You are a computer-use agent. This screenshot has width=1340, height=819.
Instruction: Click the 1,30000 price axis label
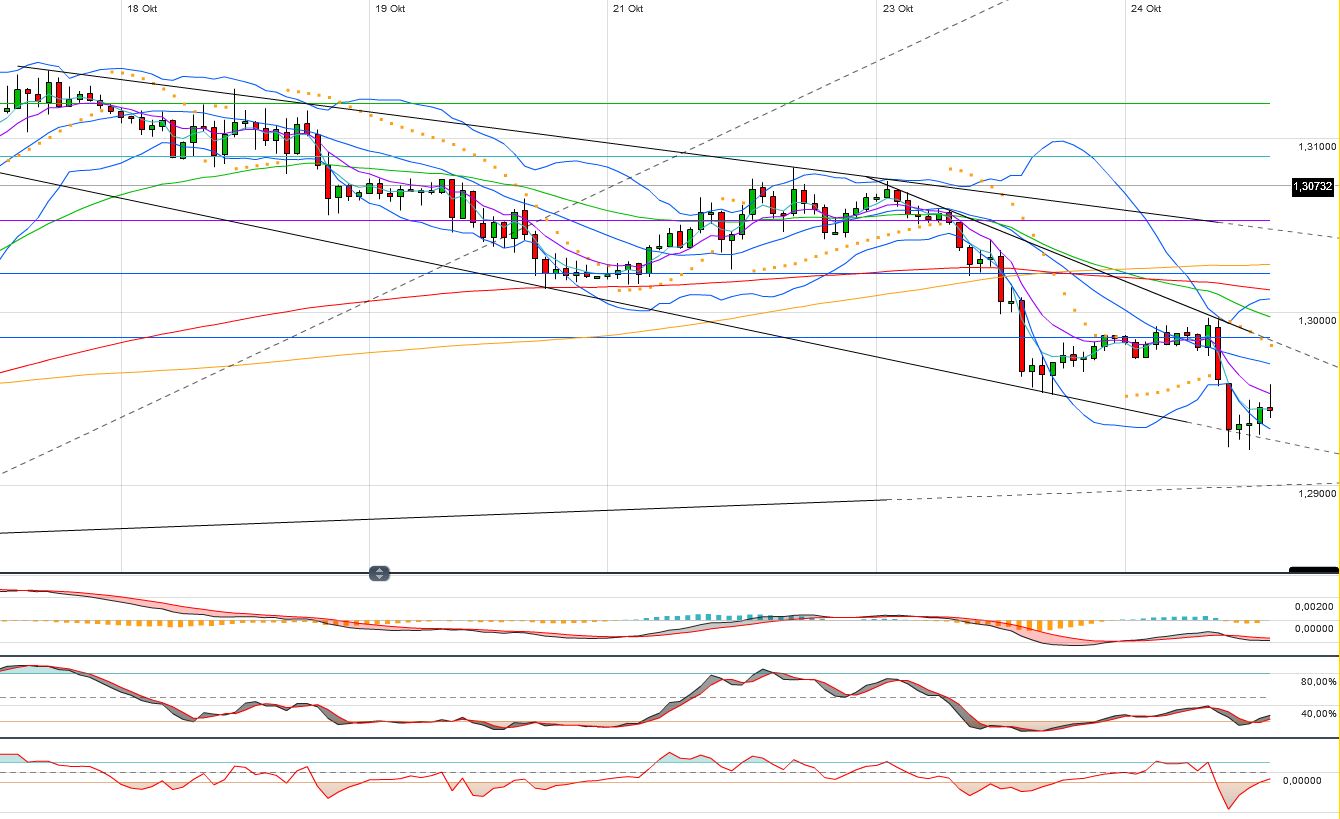click(1316, 320)
